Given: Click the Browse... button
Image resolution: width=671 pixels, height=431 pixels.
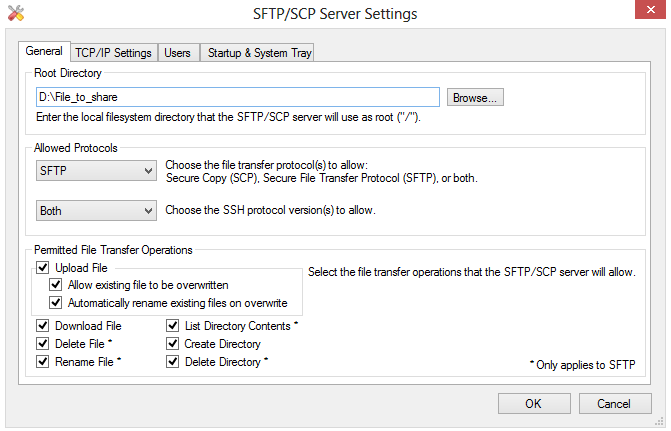Looking at the screenshot, I should point(475,97).
